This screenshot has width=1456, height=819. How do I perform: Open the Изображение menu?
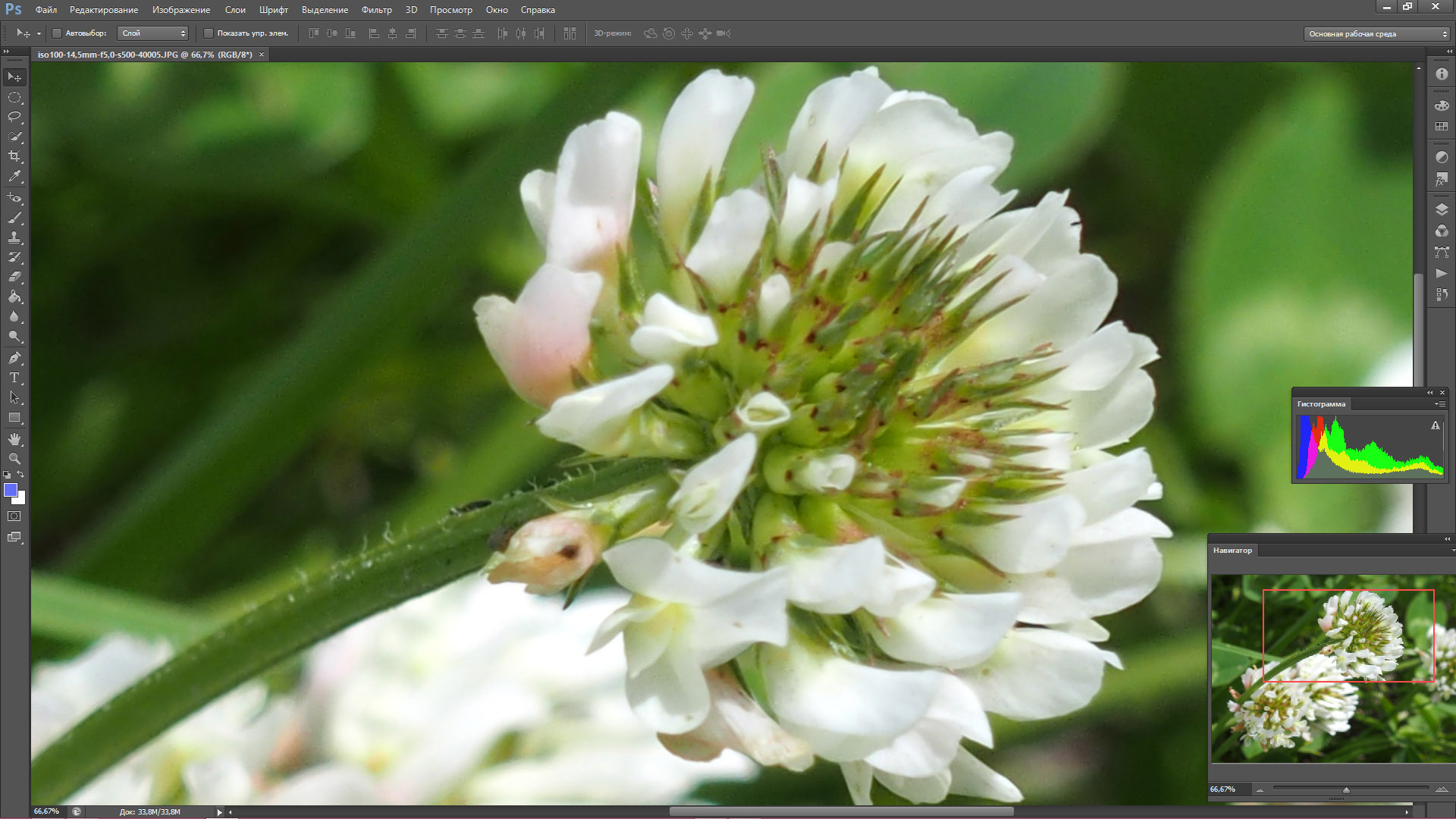180,10
